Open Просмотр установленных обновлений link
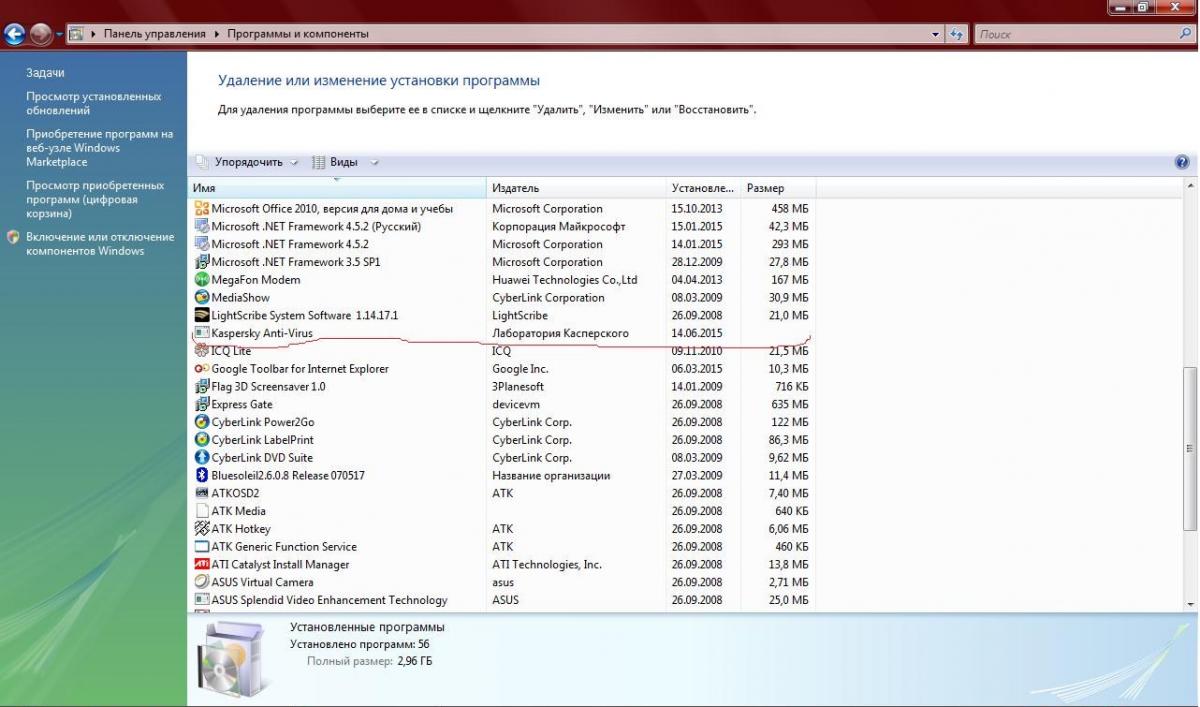 point(93,104)
